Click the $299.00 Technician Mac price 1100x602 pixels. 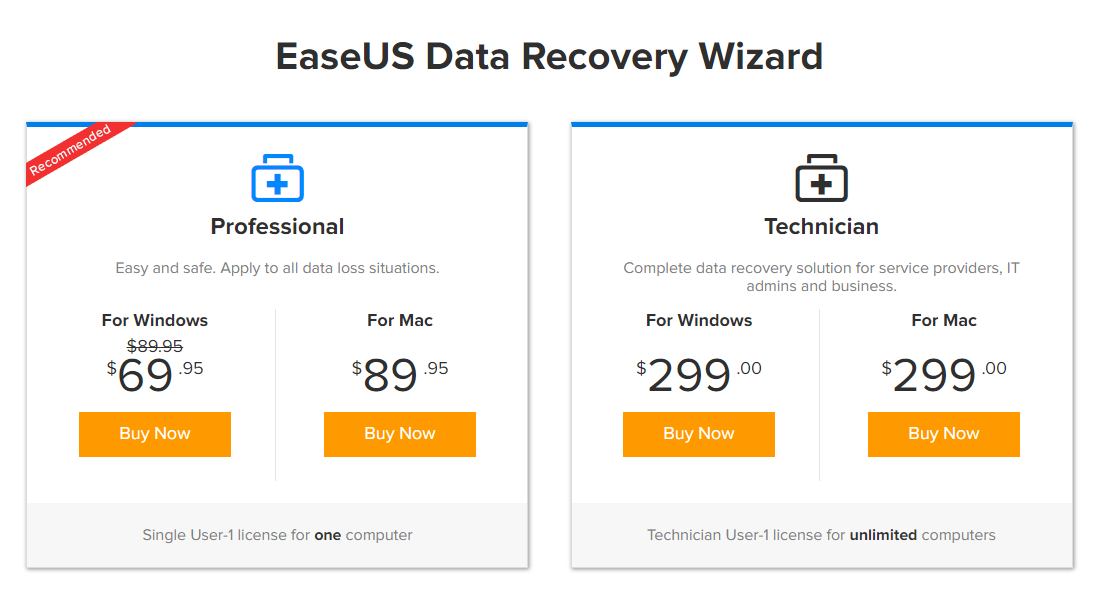[x=944, y=375]
